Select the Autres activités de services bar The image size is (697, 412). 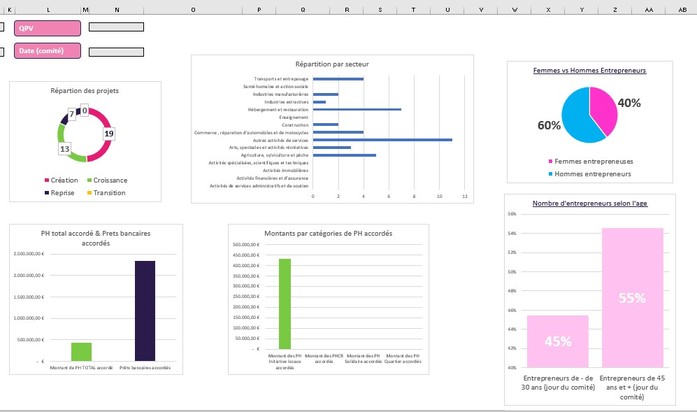point(382,140)
